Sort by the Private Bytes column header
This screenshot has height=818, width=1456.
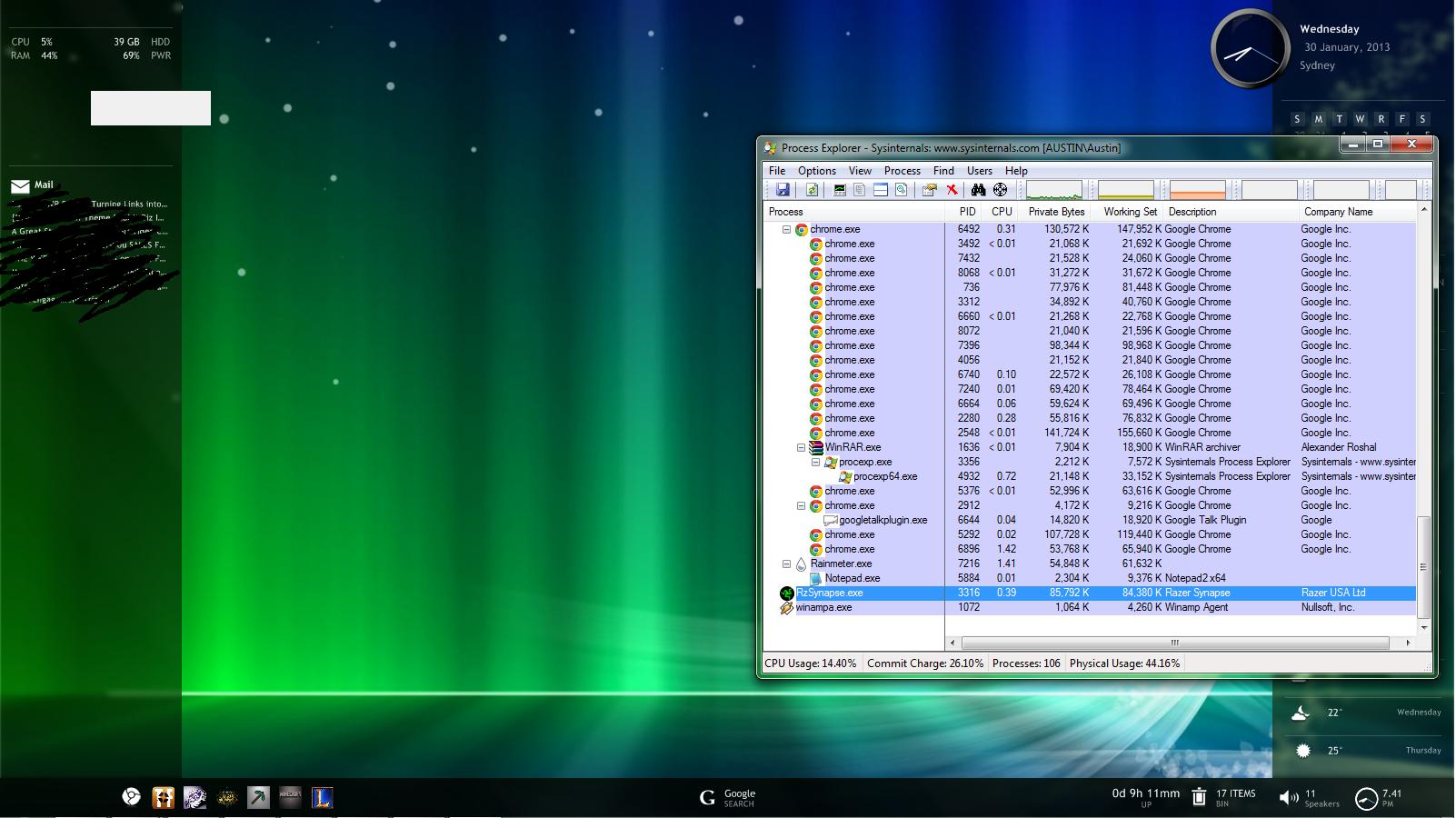[x=1056, y=212]
